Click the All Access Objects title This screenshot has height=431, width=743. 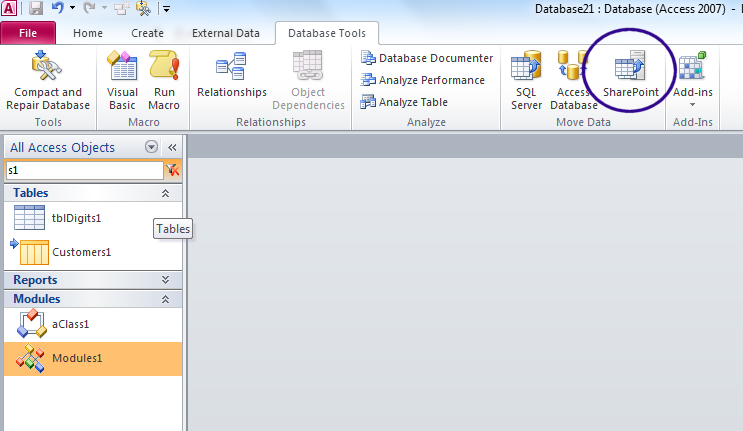click(62, 147)
